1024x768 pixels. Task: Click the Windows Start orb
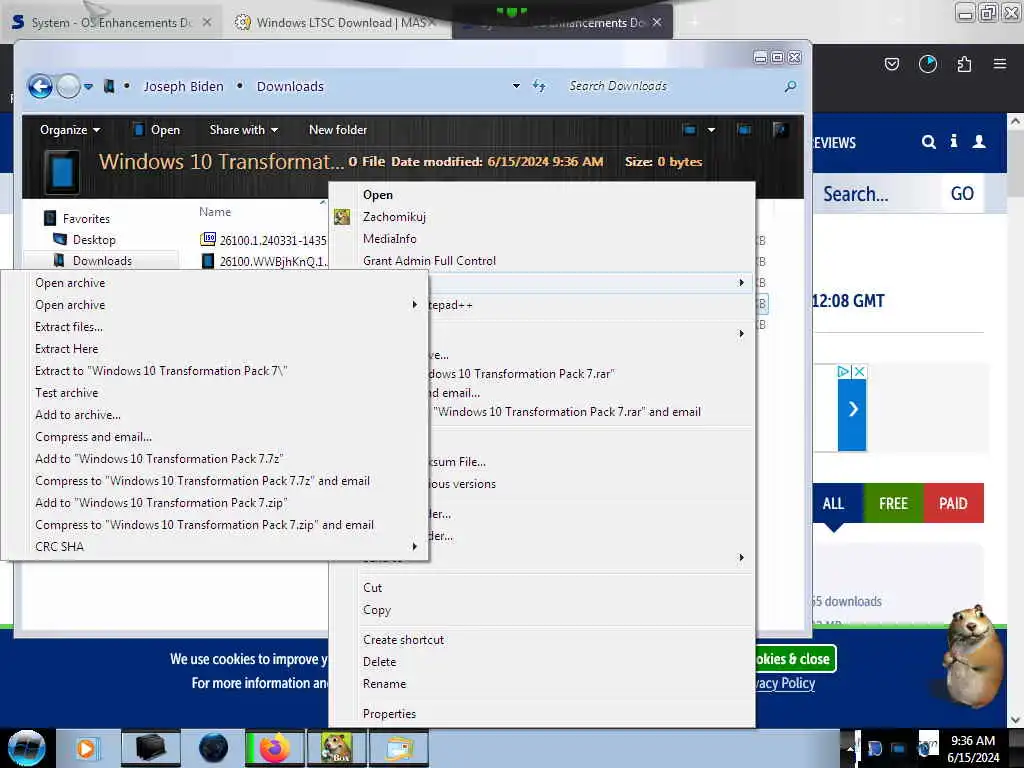tap(27, 748)
